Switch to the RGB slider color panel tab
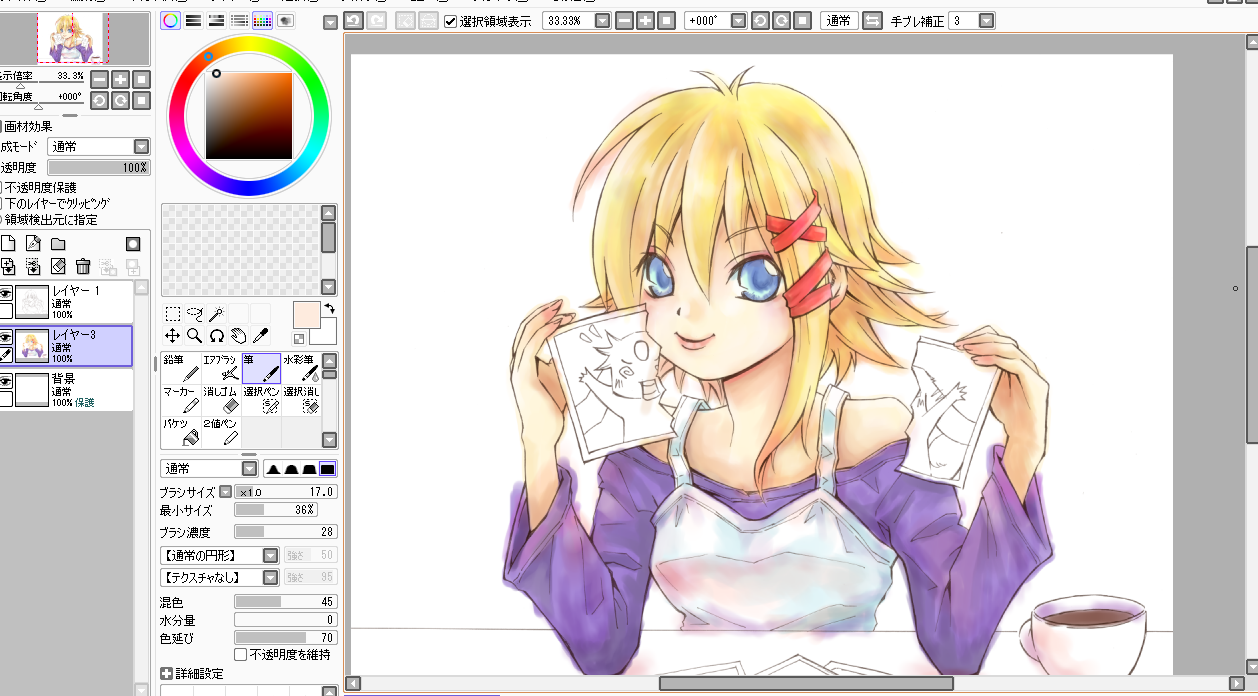Viewport: 1258px width, 696px height. pos(193,21)
